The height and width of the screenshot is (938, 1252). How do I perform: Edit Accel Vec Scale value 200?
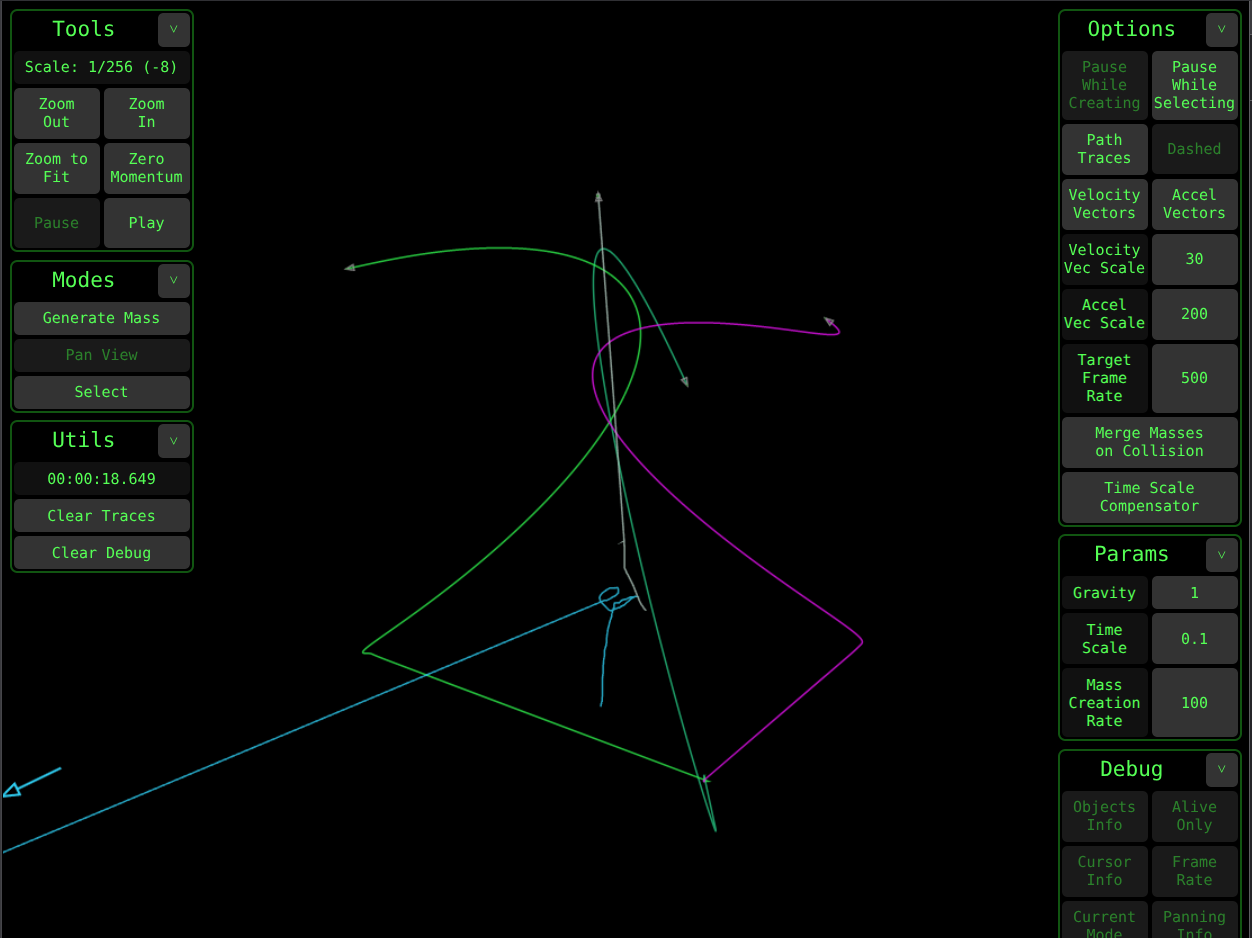point(1195,314)
